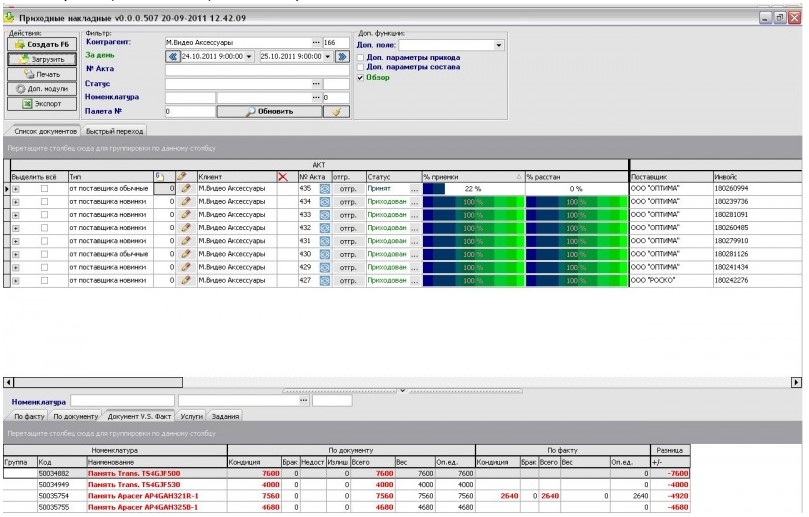Click the blue view icon next to act 434
This screenshot has height=517, width=809.
point(324,201)
